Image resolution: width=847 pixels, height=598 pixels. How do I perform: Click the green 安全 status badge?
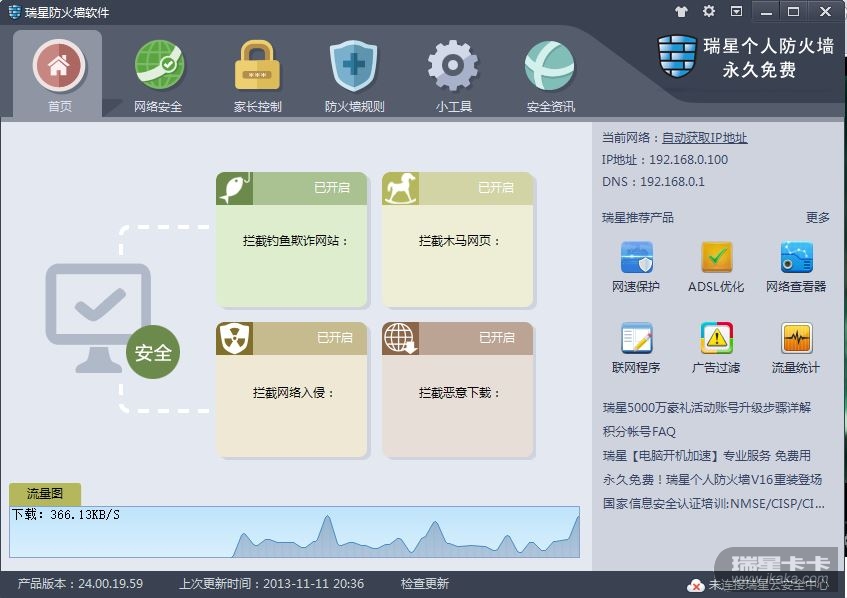coord(153,352)
